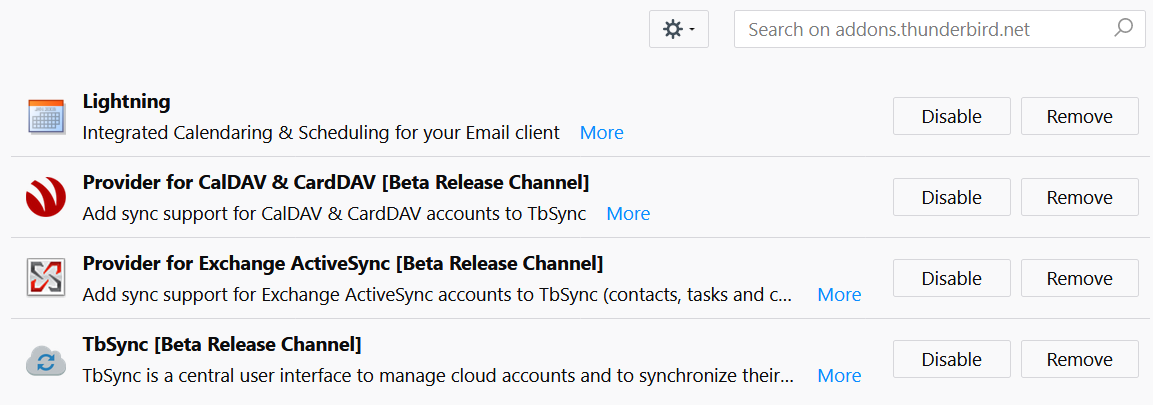Click the CalDAV & CardDAV provider icon
Screen dimensions: 1153x405
pyautogui.click(x=45, y=197)
